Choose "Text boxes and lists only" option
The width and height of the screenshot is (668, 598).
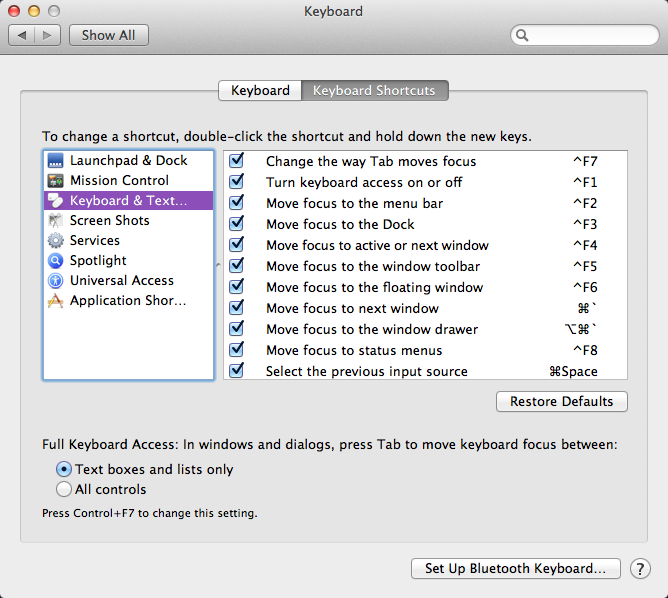[64, 469]
